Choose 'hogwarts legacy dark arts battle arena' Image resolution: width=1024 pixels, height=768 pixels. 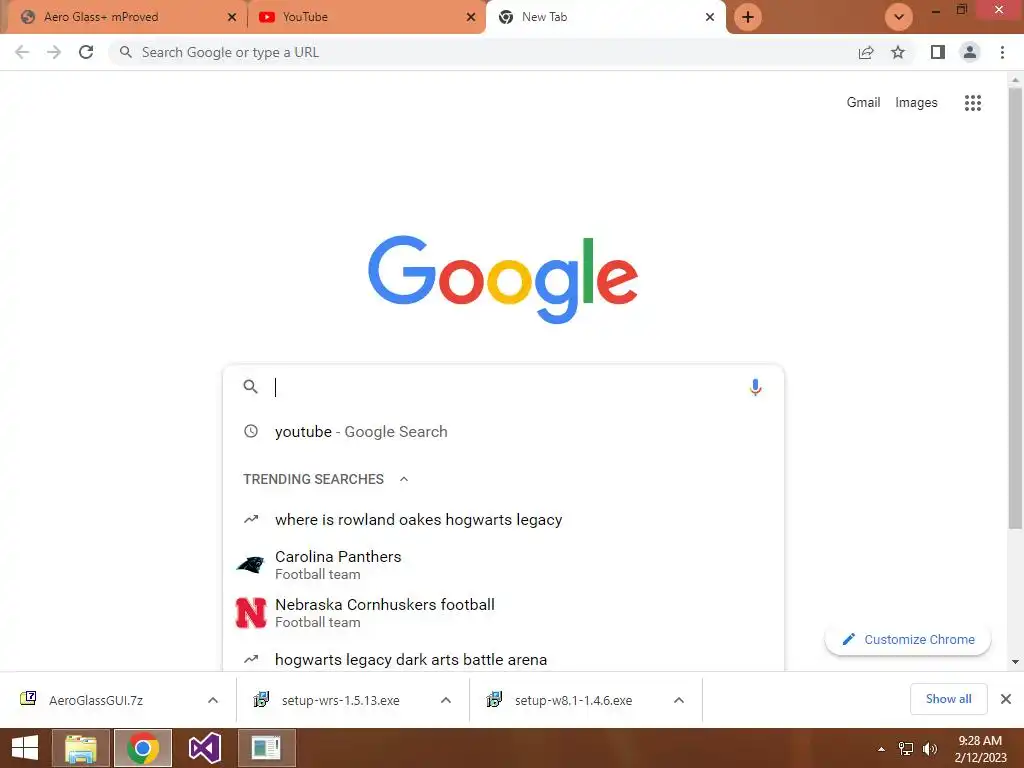coord(503,659)
